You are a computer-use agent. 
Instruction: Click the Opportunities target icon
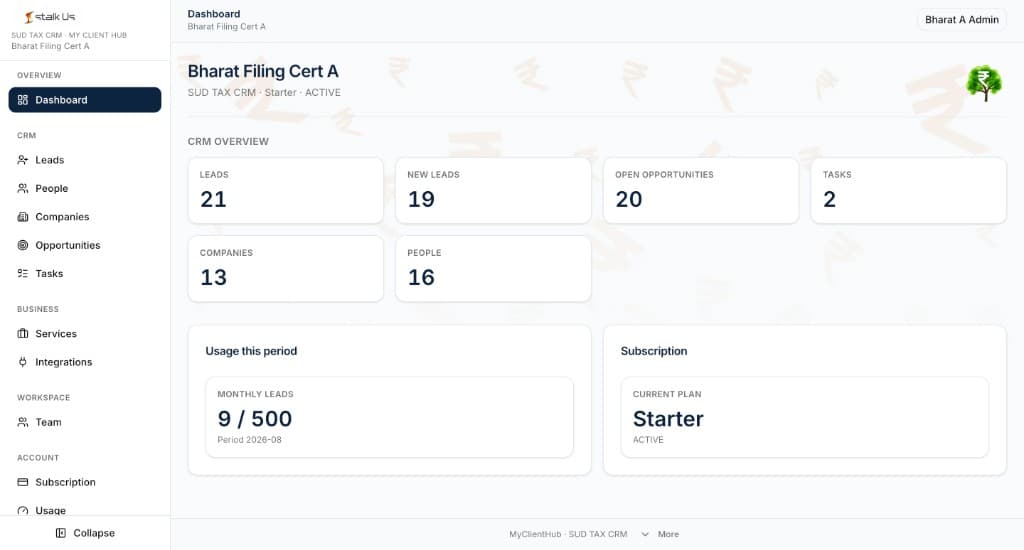pos(23,245)
